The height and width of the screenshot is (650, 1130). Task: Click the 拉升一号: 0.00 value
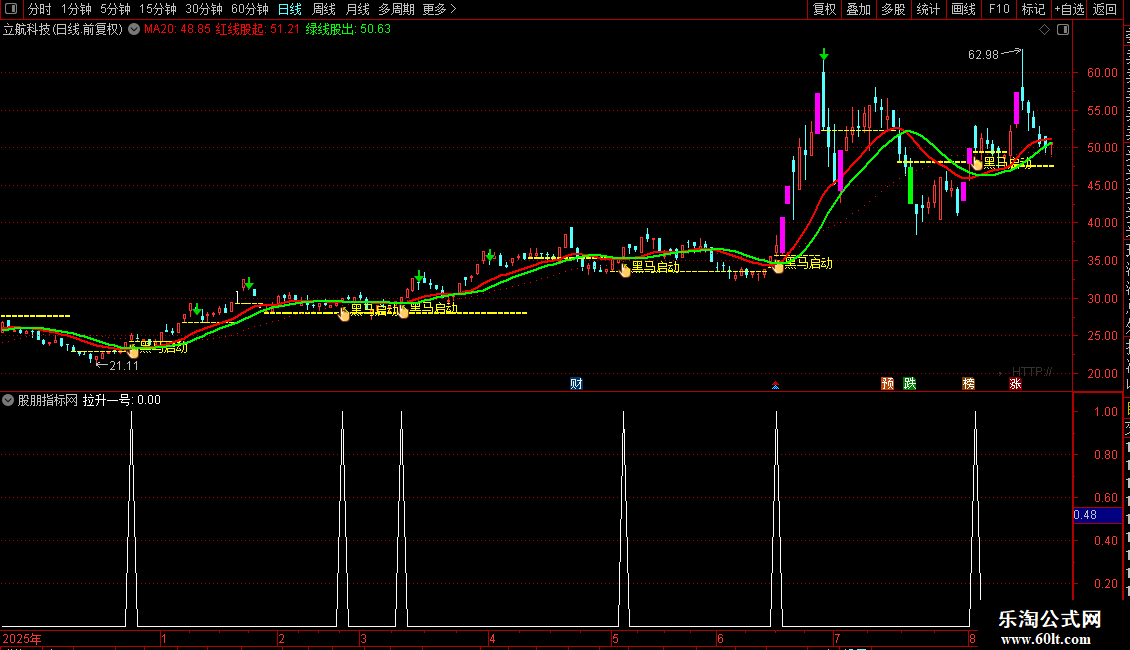click(122, 400)
